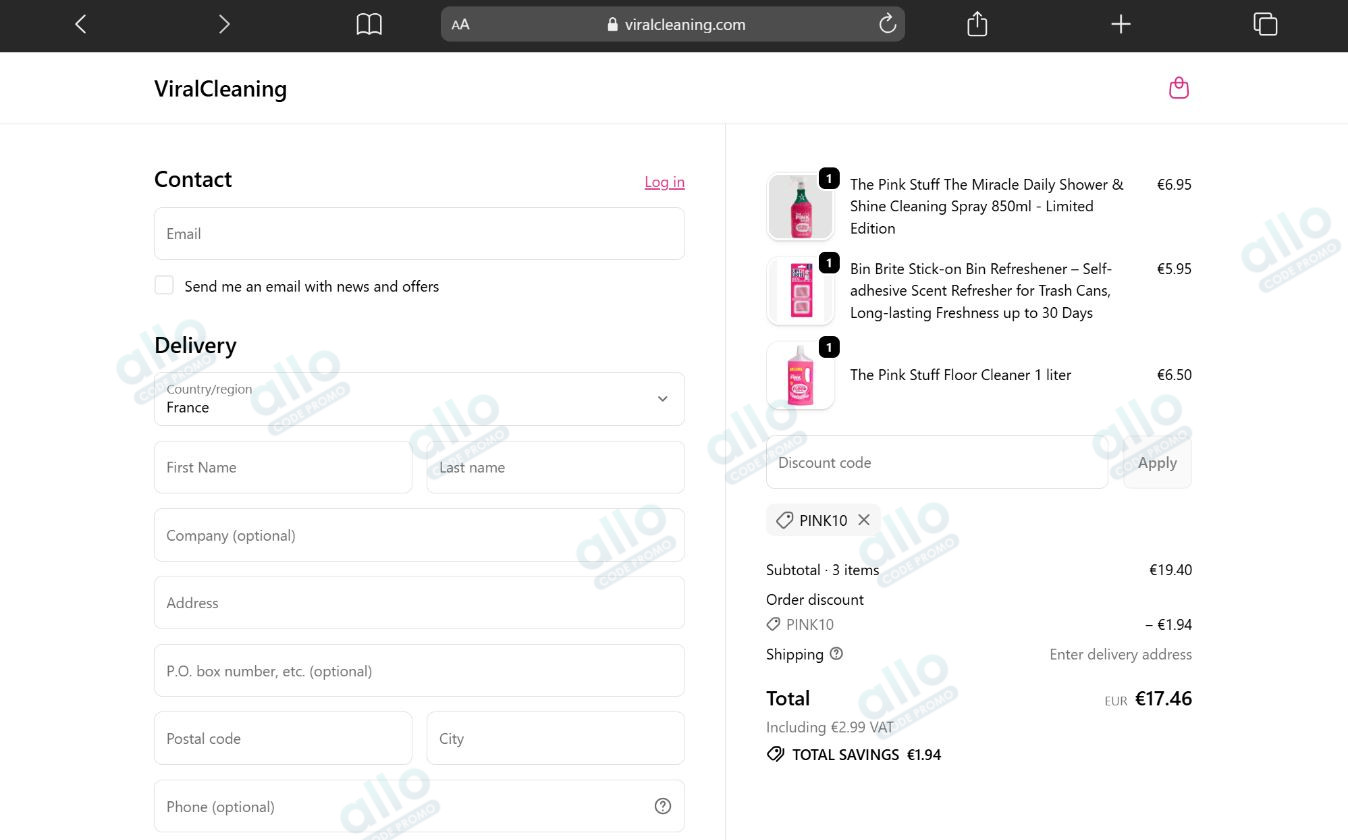1348x840 pixels.
Task: Reload the page with the refresh icon
Action: 887,24
